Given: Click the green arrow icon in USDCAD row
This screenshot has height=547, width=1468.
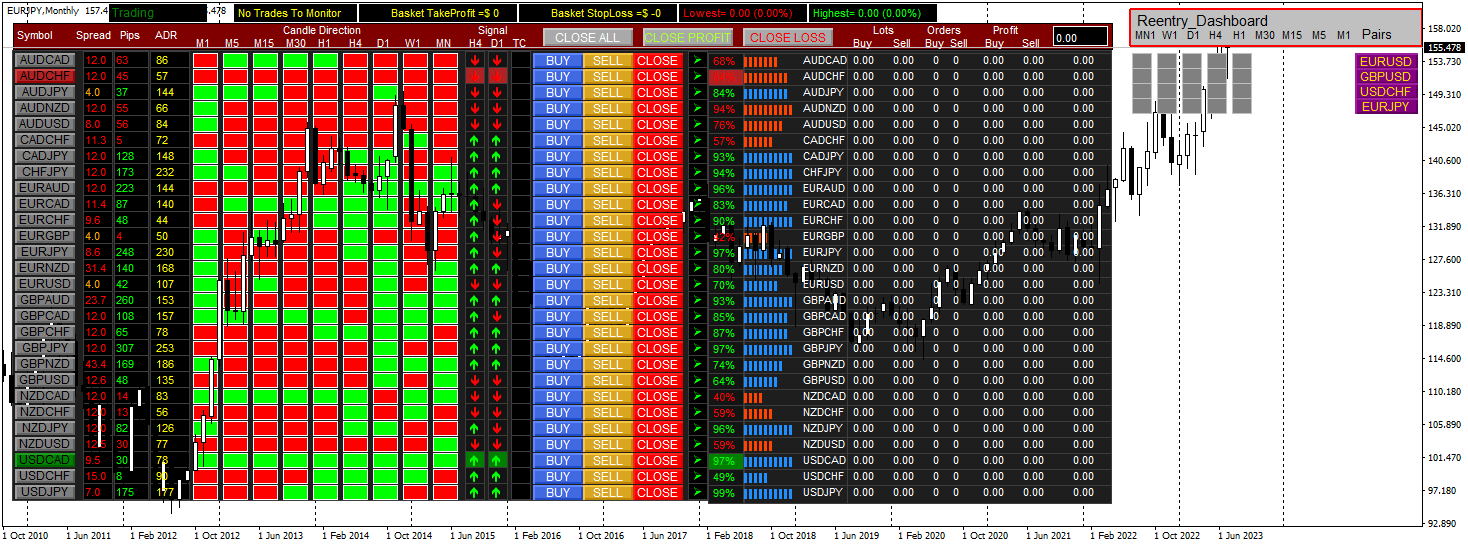Looking at the screenshot, I should (698, 461).
